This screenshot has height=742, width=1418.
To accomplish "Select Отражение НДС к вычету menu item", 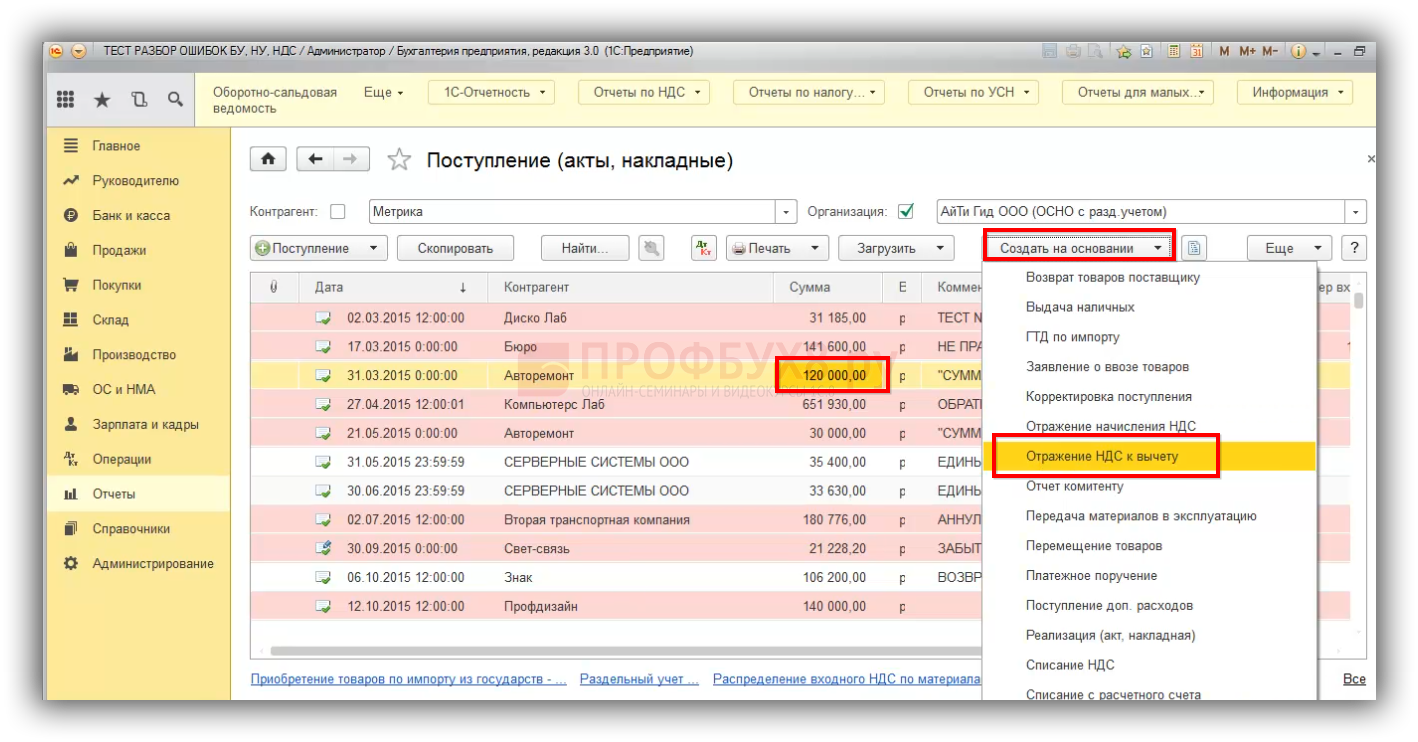I will [x=1102, y=456].
